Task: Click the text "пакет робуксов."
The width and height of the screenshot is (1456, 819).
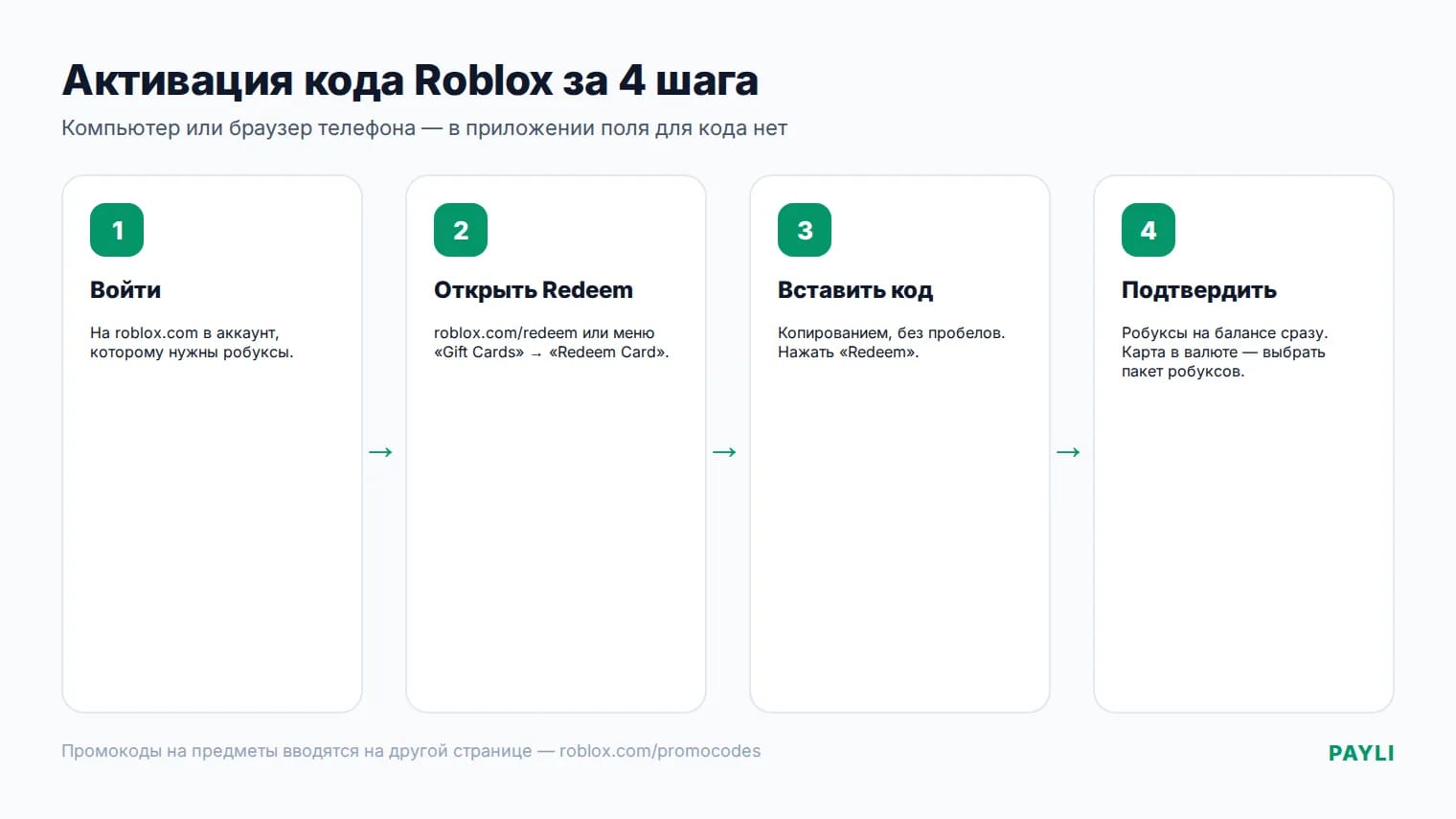Action: (1183, 372)
